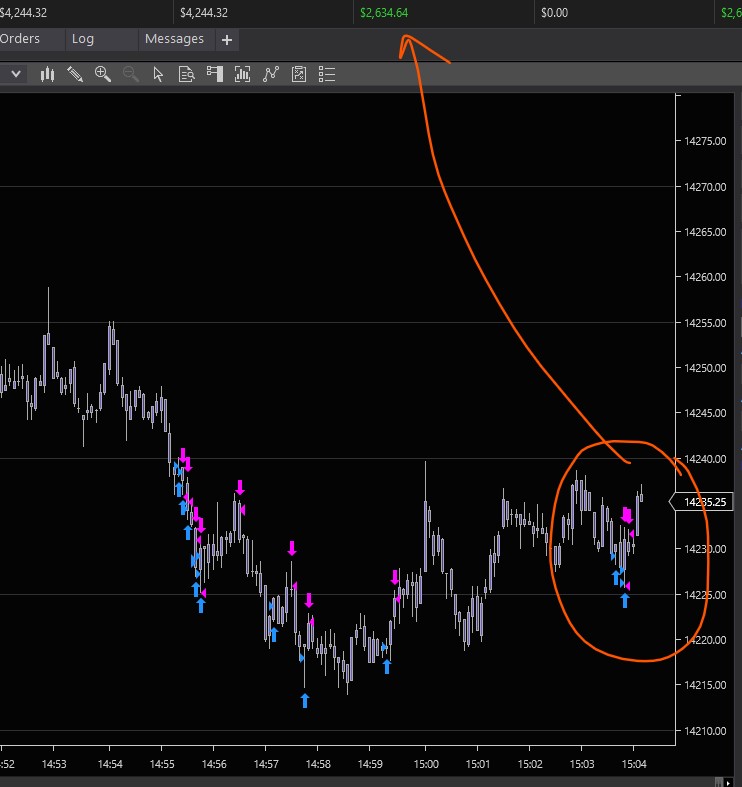Select the drawing tools pencil icon
742x787 pixels.
pos(75,74)
